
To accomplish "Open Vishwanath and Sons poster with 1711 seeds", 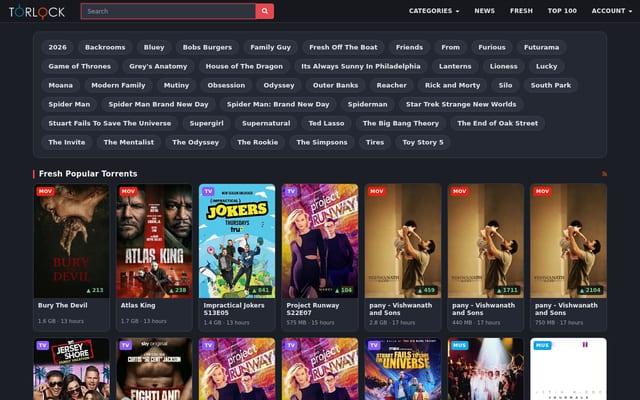I will coord(486,241).
